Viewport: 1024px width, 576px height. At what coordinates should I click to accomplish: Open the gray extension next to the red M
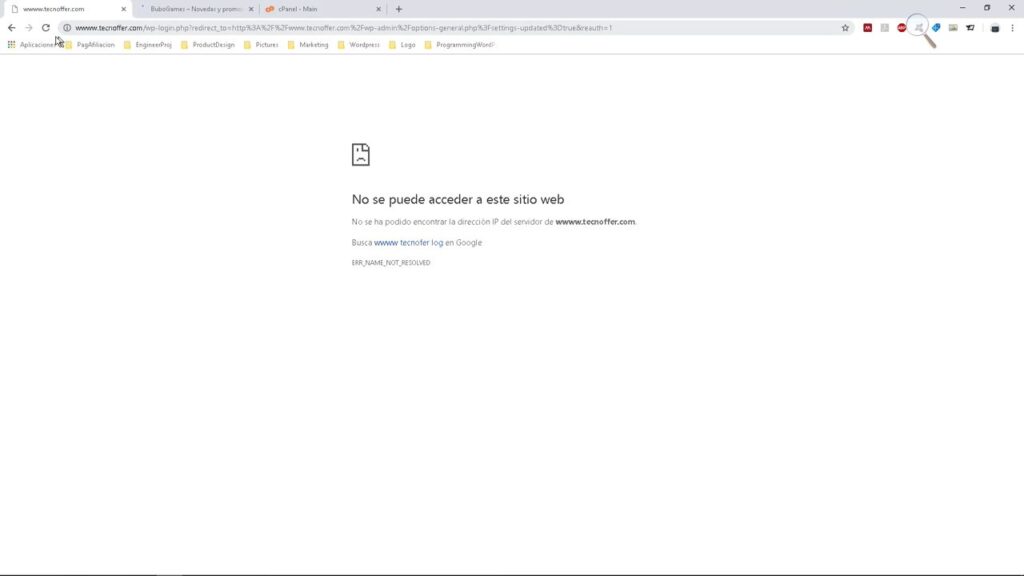tap(884, 28)
